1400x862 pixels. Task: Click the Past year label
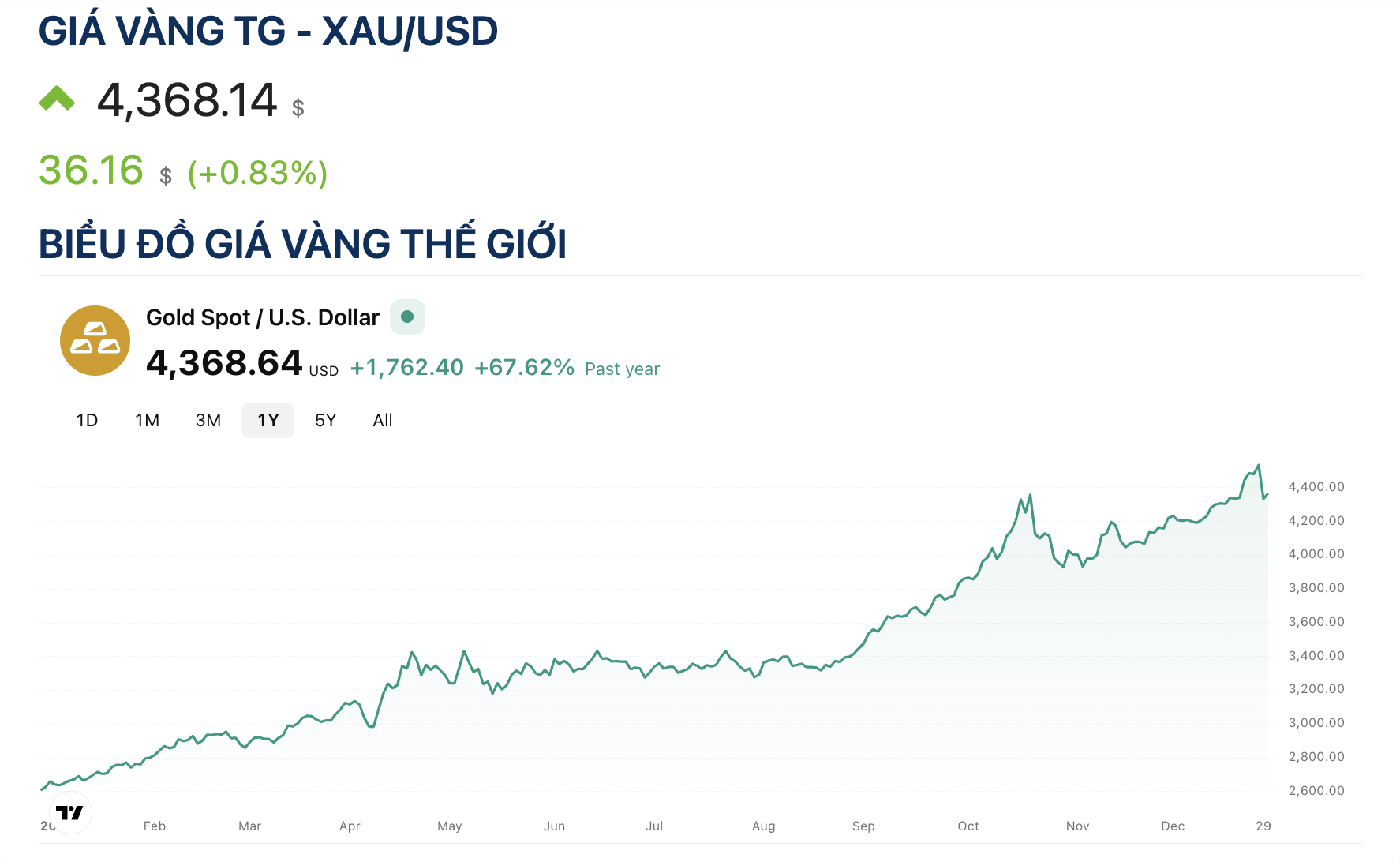tap(622, 369)
